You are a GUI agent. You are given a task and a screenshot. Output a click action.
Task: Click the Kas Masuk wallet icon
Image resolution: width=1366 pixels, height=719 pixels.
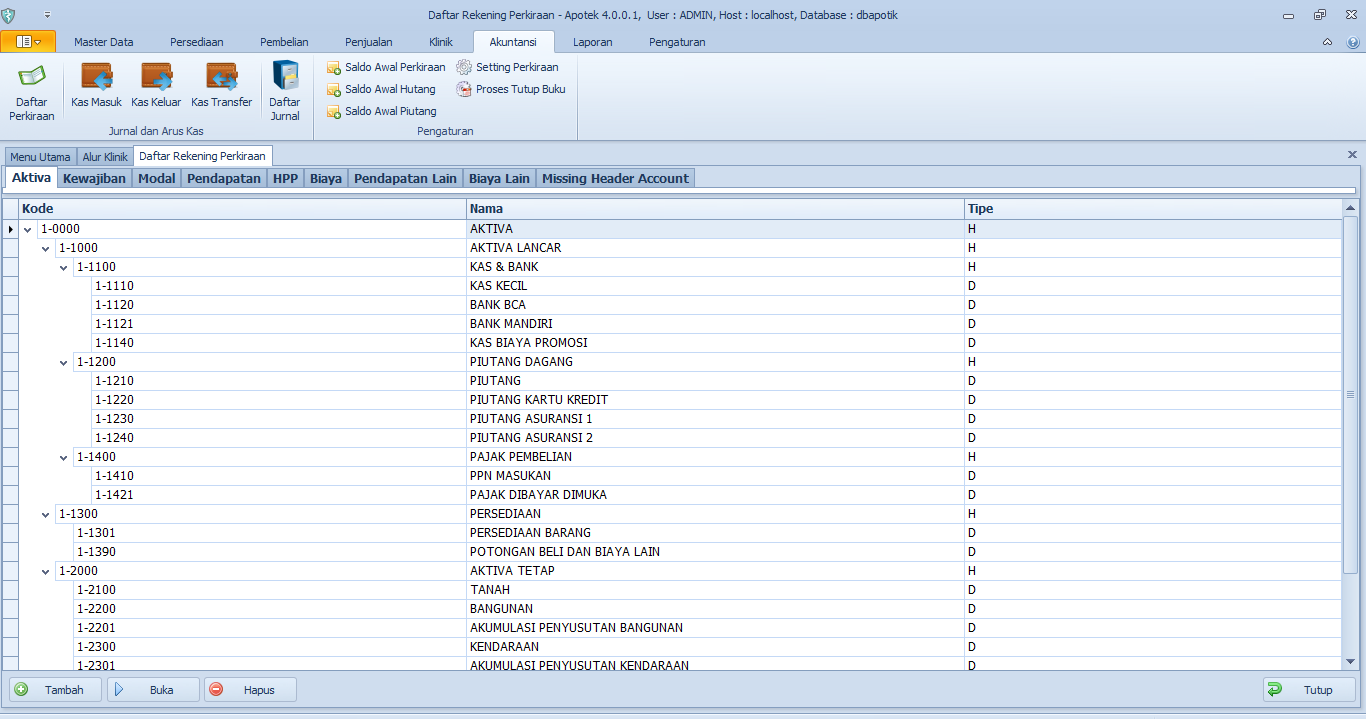[96, 76]
